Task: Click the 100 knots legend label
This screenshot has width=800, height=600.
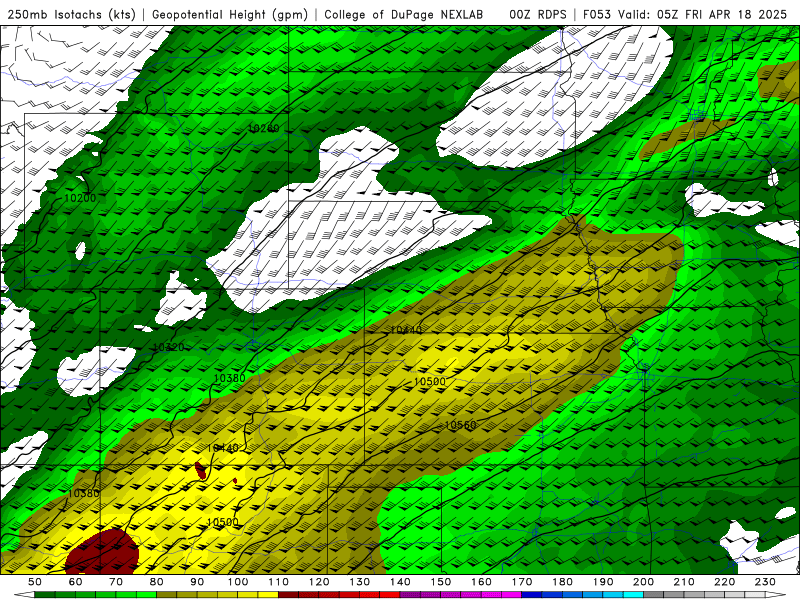Action: point(238,582)
